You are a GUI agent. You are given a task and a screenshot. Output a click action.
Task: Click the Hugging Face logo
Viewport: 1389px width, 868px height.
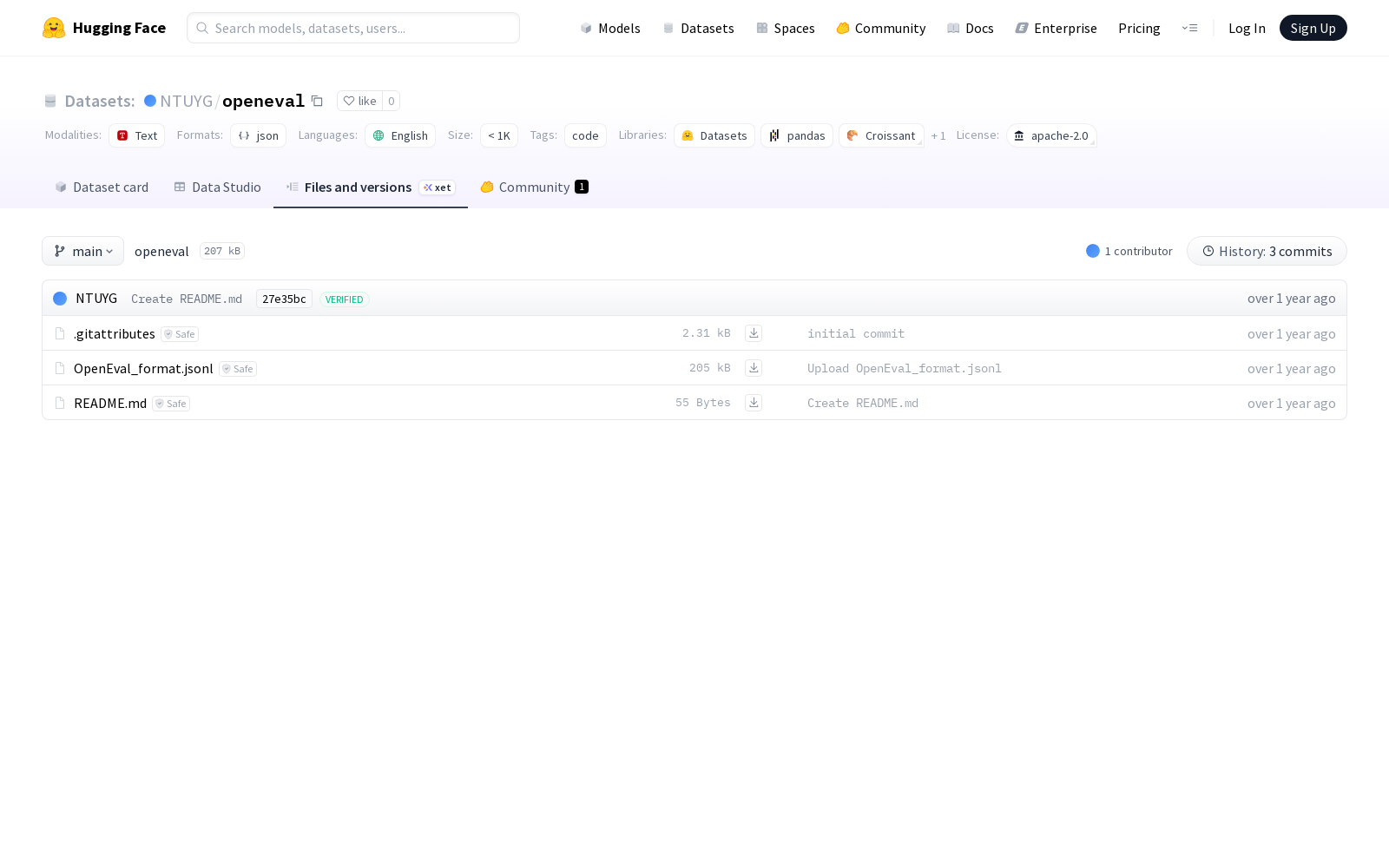click(104, 27)
